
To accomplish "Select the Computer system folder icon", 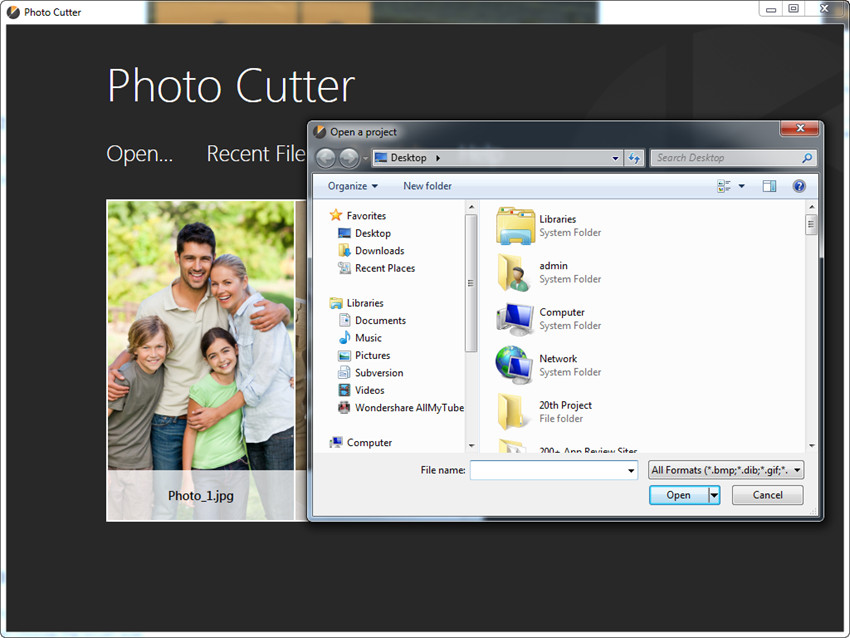I will 515,319.
